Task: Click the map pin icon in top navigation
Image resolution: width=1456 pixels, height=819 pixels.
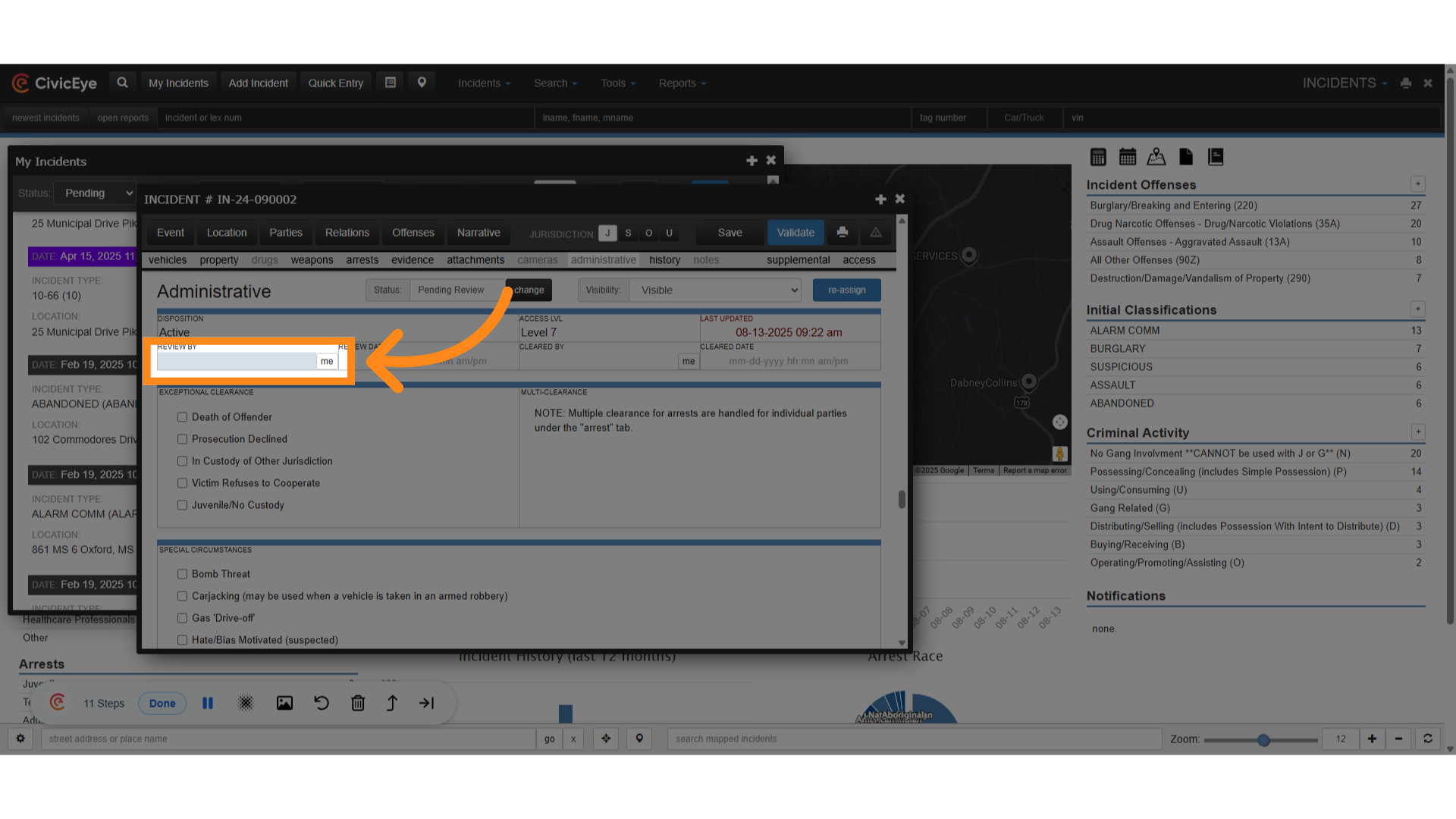Action: point(422,83)
